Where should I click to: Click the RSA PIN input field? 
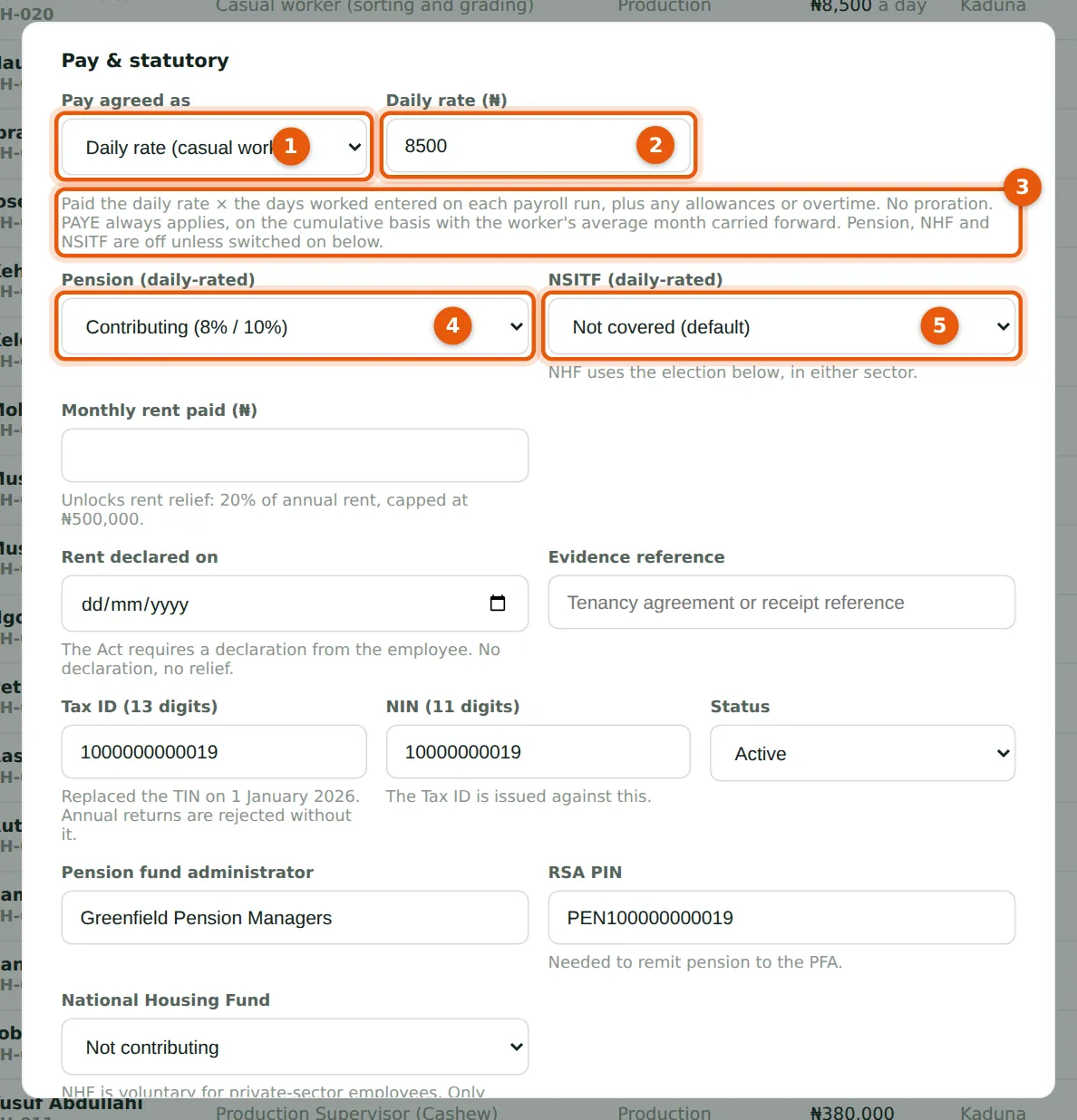(x=781, y=917)
